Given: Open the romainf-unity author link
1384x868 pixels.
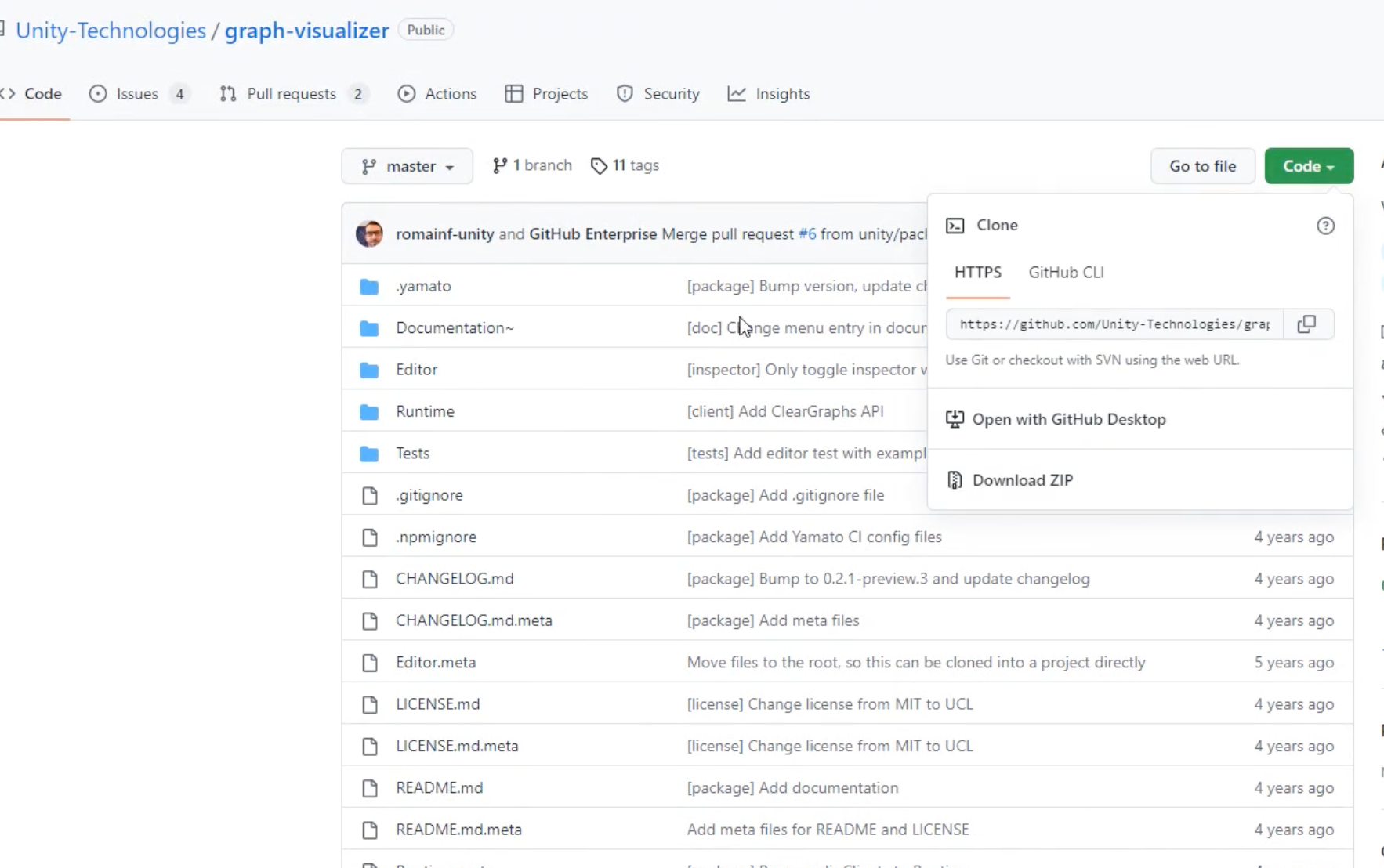Looking at the screenshot, I should click(444, 234).
